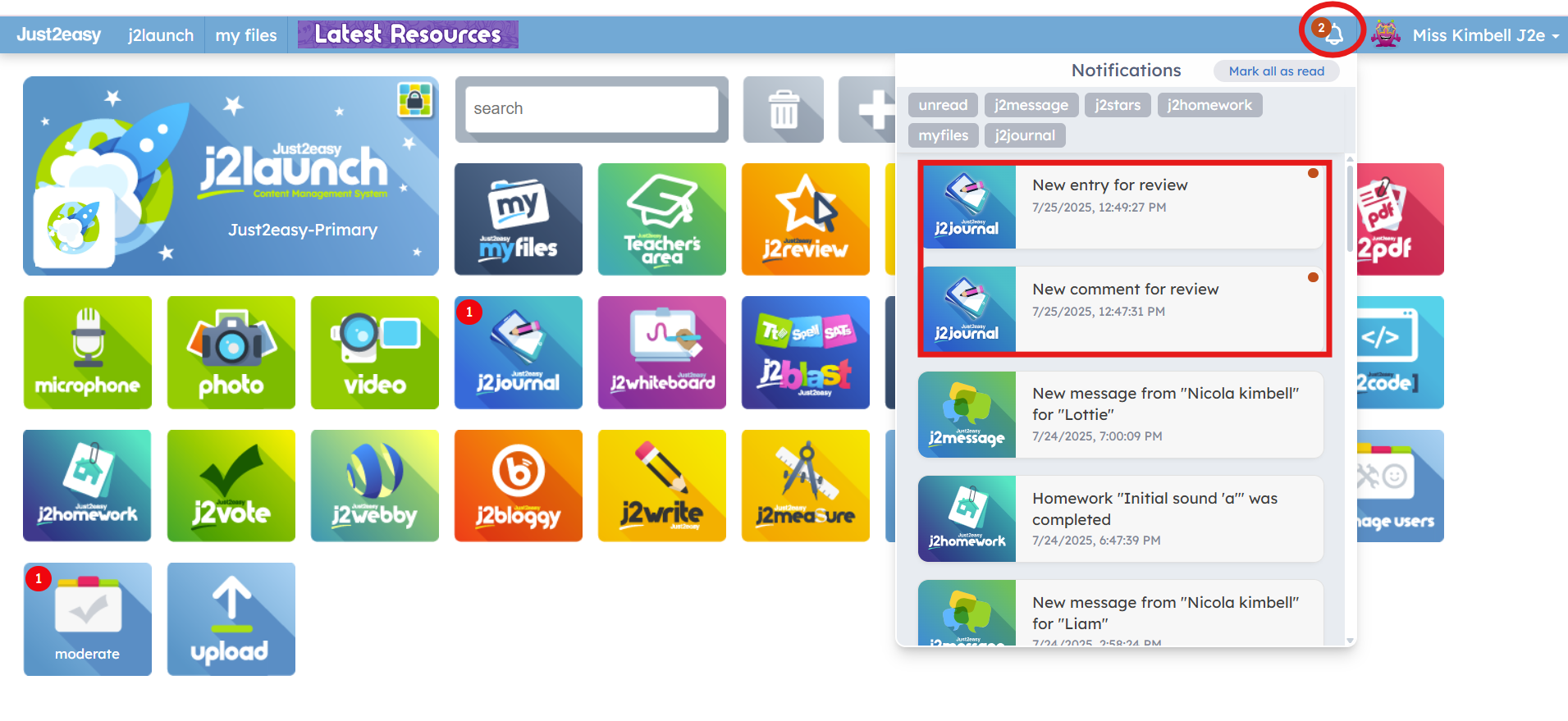Viewport: 1568px width, 721px height.
Task: Open the moderate tile
Action: 88,619
